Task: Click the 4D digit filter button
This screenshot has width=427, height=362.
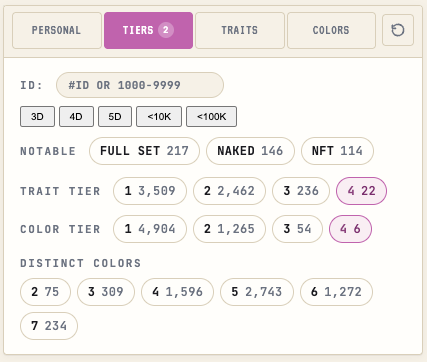Action: coord(76,117)
